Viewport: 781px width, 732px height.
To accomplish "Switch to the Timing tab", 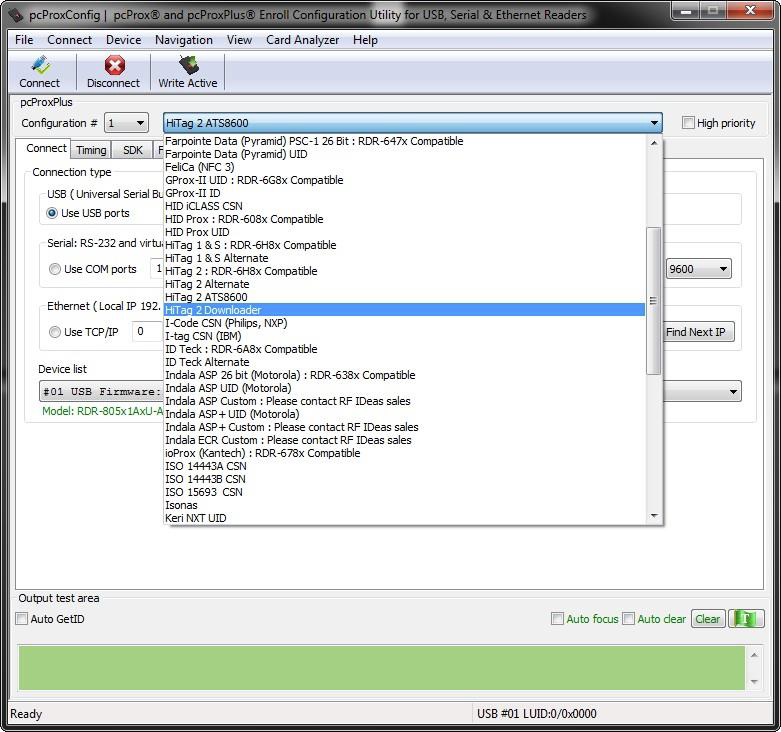I will click(91, 150).
